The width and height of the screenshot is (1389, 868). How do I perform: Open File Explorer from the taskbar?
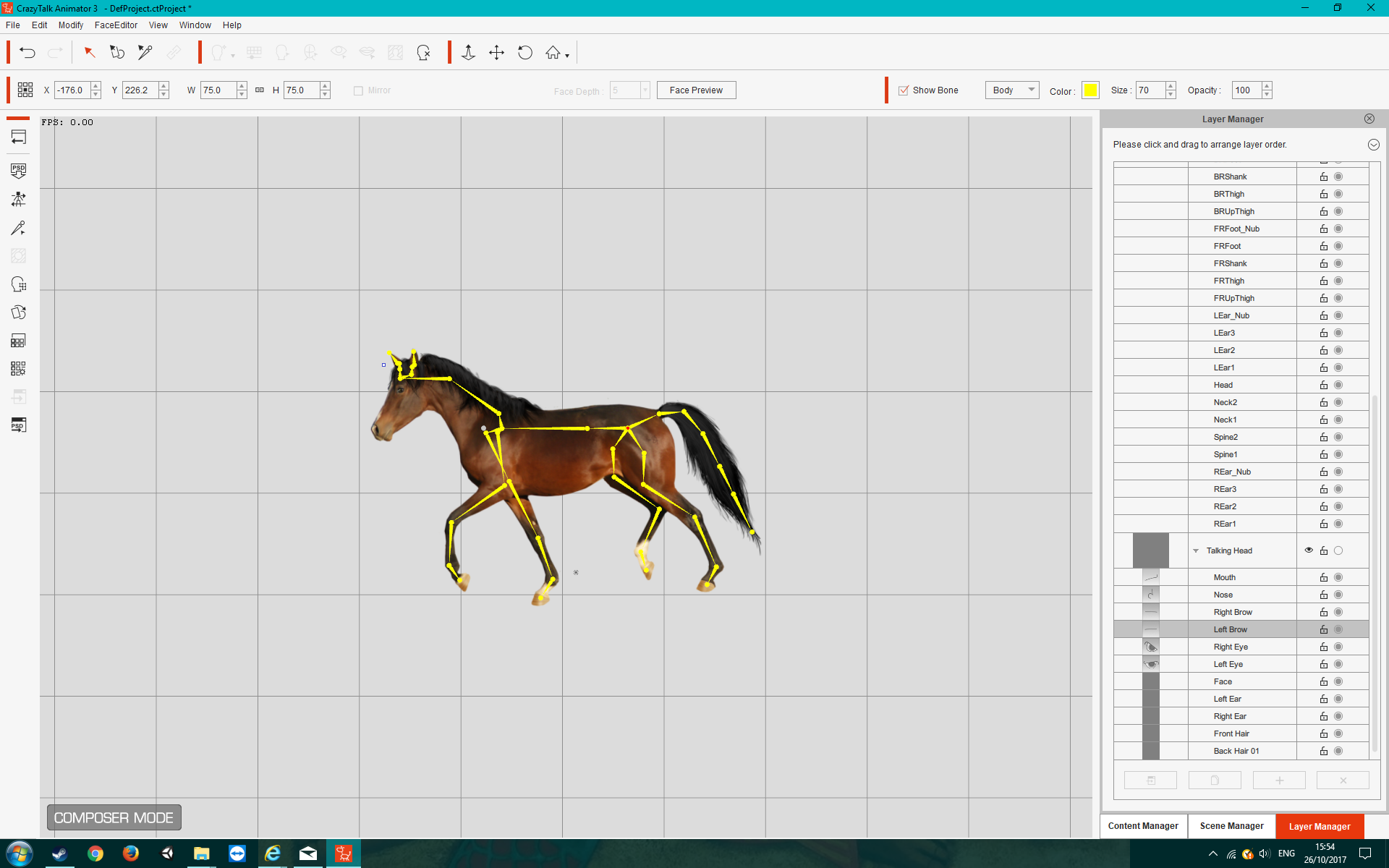202,854
